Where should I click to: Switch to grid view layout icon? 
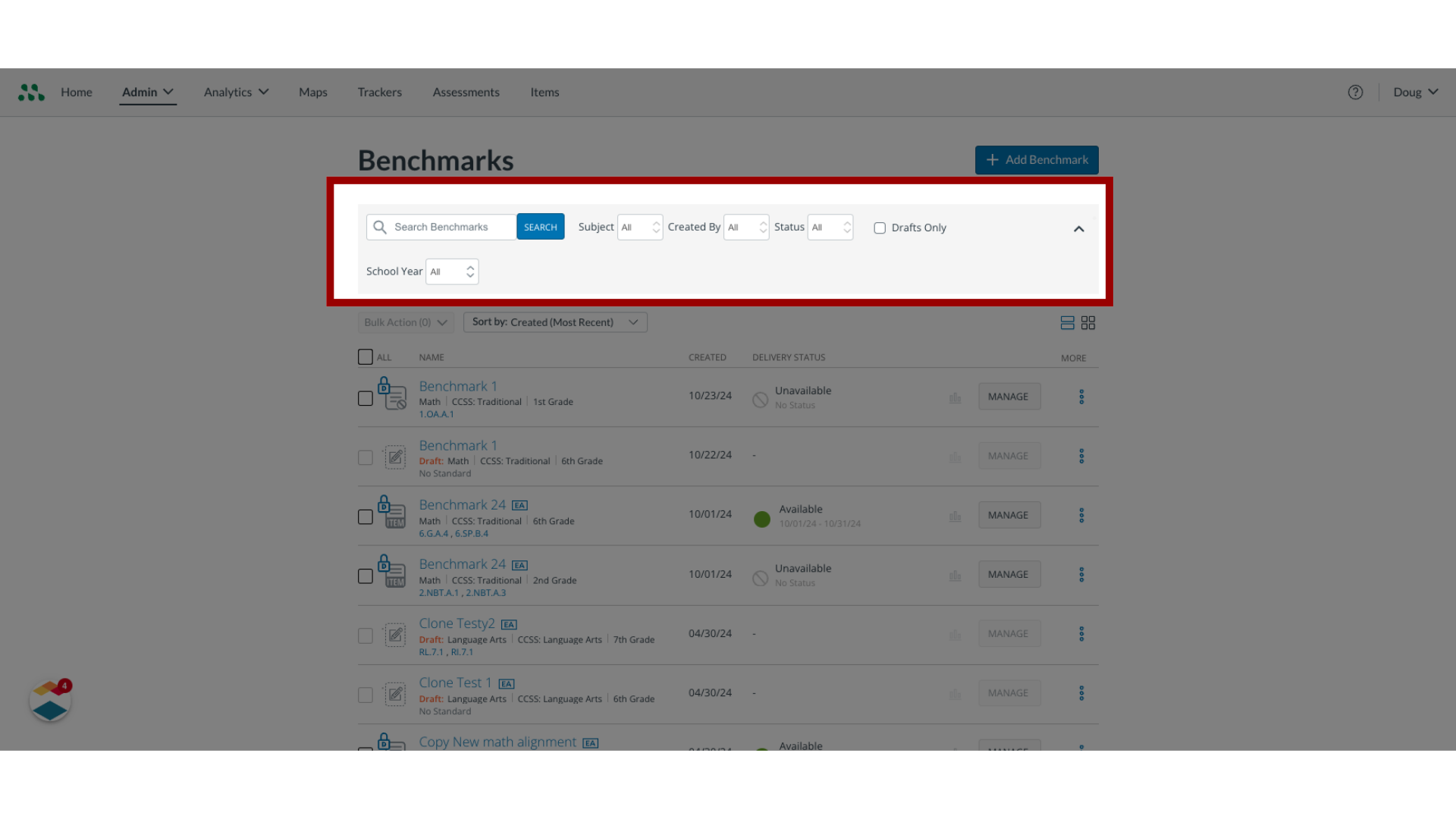point(1088,322)
